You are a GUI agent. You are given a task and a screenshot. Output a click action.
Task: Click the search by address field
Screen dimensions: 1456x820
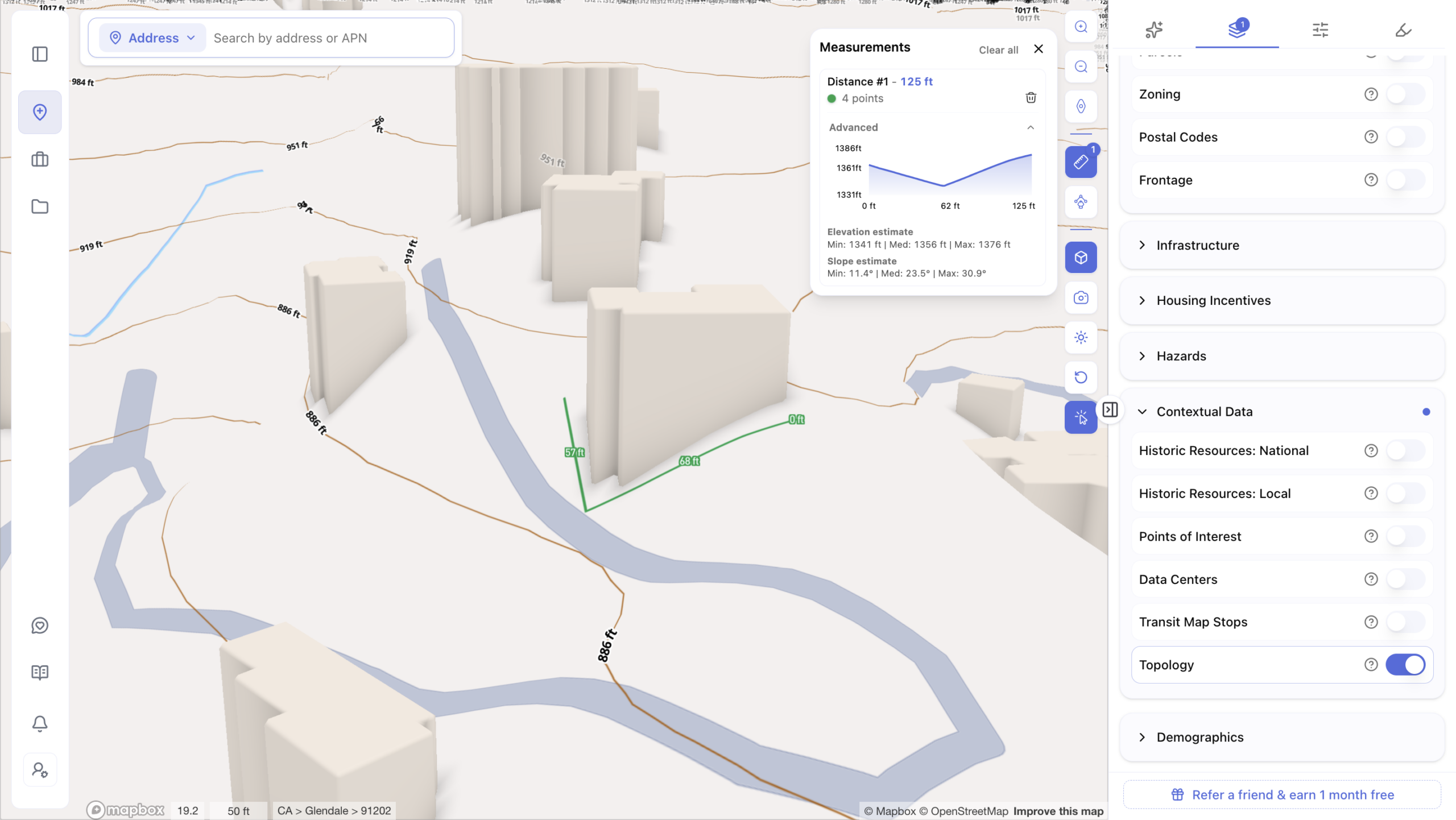pyautogui.click(x=331, y=38)
